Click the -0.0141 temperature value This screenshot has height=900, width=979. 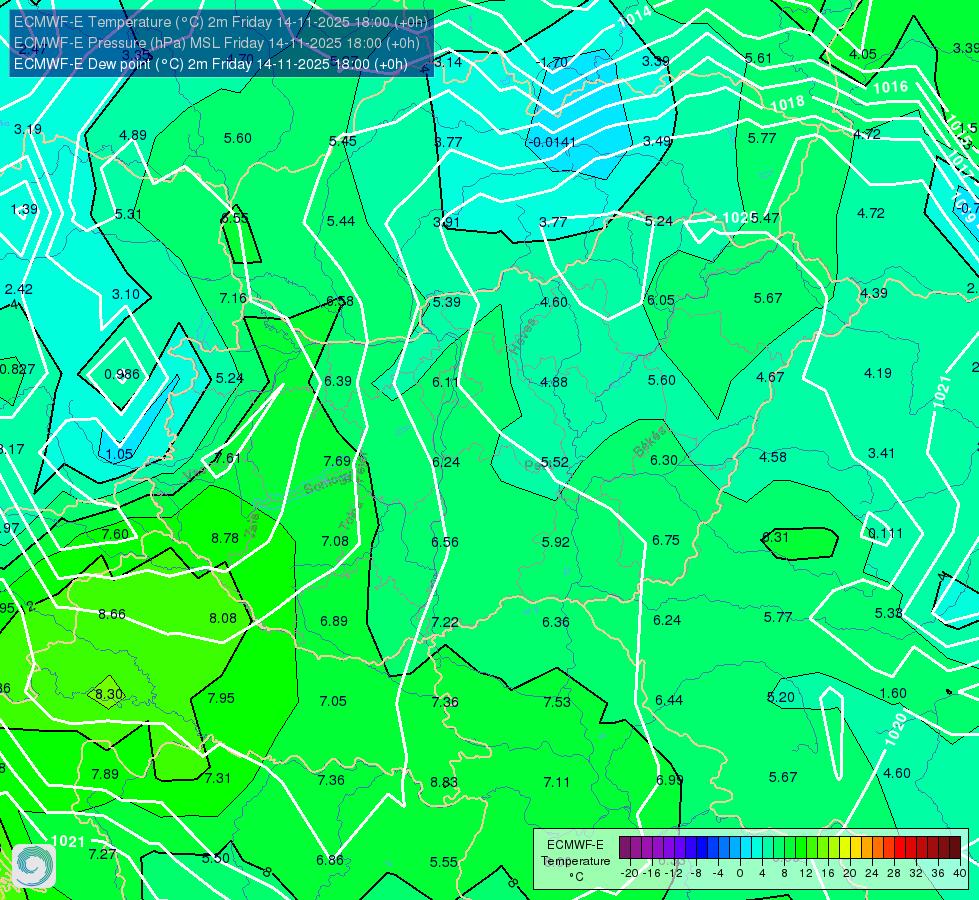552,142
